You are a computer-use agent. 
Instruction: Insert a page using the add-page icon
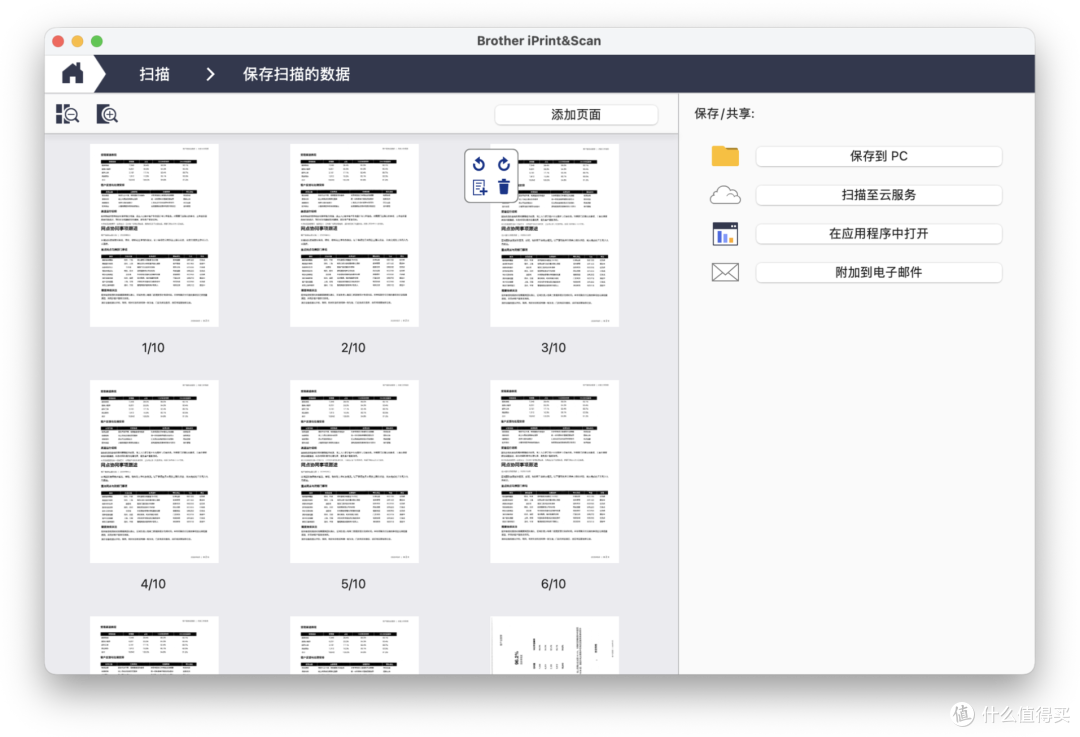point(479,187)
